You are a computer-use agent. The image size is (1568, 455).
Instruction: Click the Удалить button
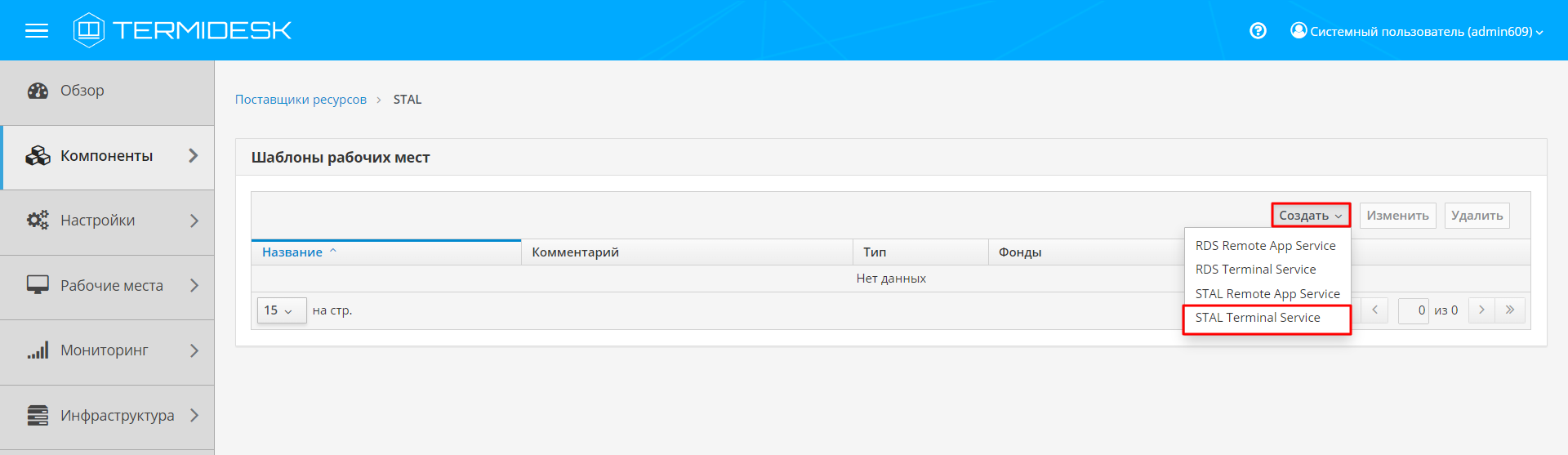click(x=1477, y=216)
